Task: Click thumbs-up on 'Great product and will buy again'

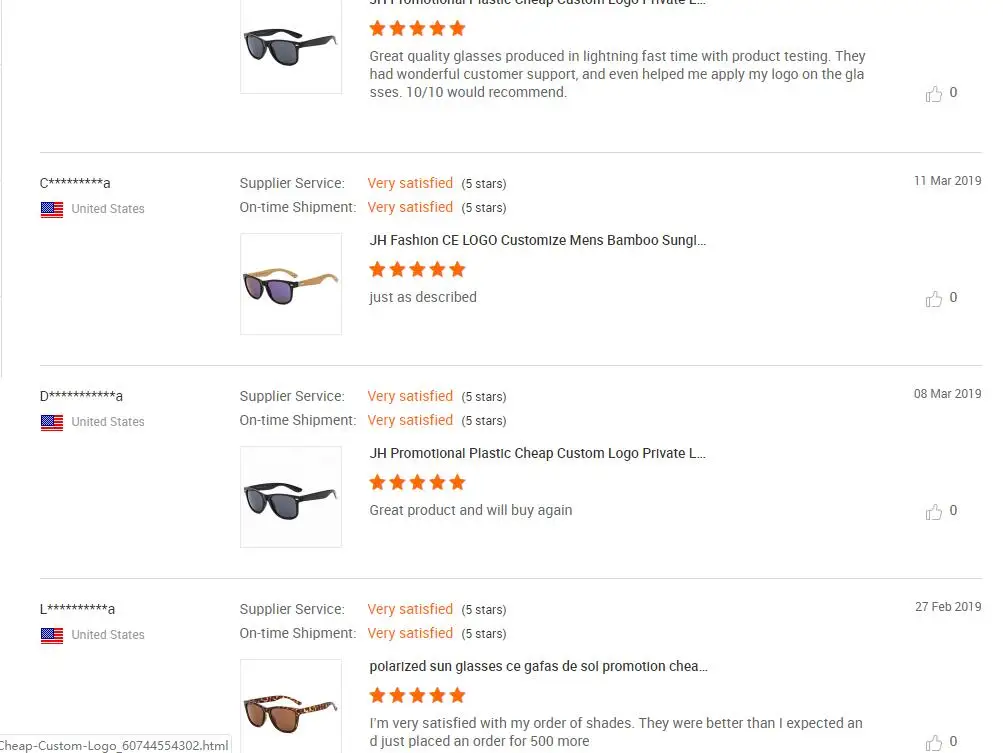Action: click(934, 511)
